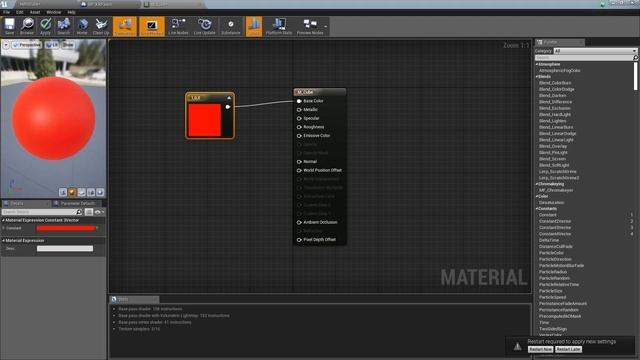This screenshot has height=360, width=640.
Task: Select sphere preview mesh icon
Action: click(72, 192)
